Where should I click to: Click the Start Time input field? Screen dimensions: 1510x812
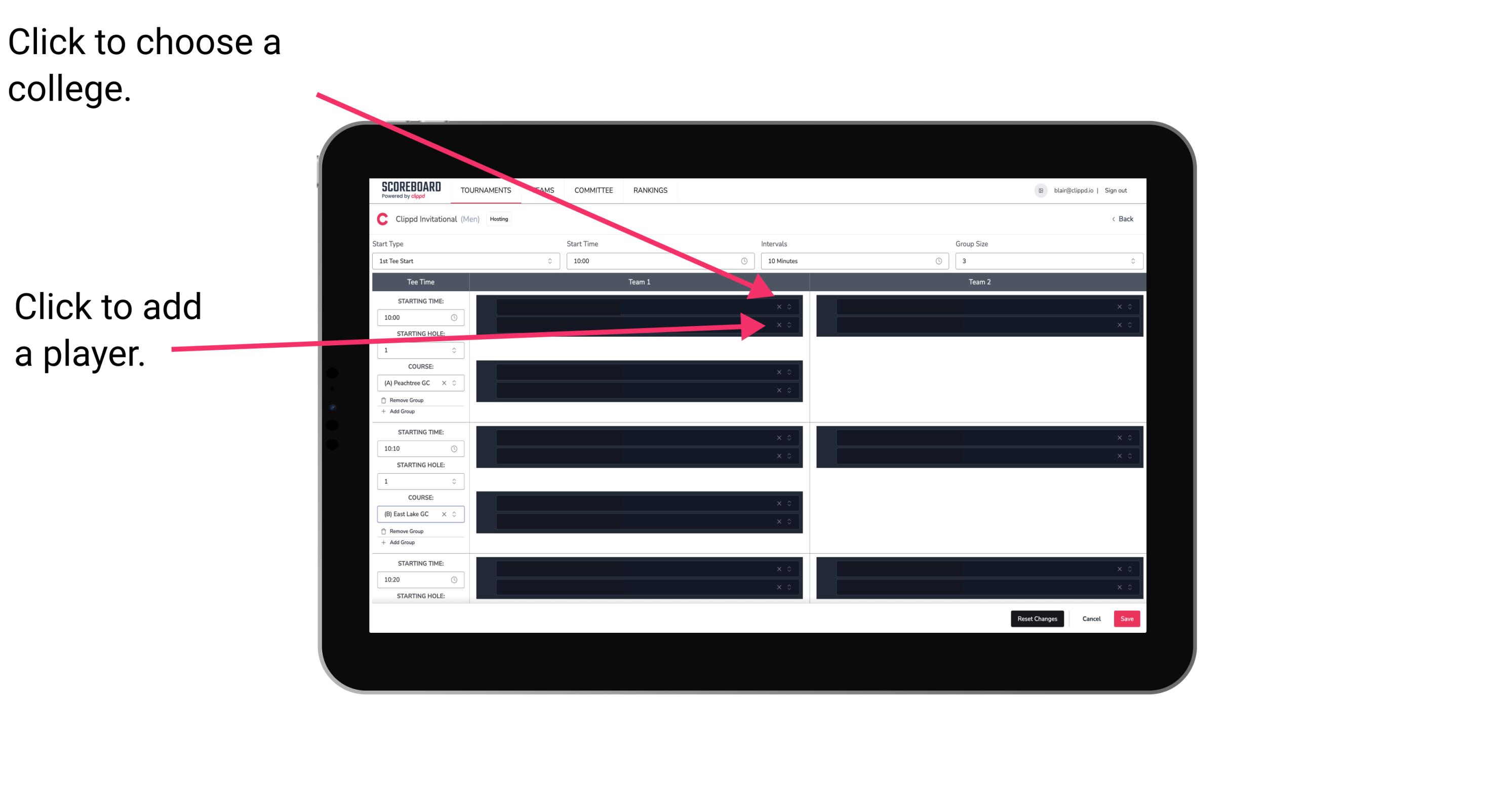click(659, 261)
